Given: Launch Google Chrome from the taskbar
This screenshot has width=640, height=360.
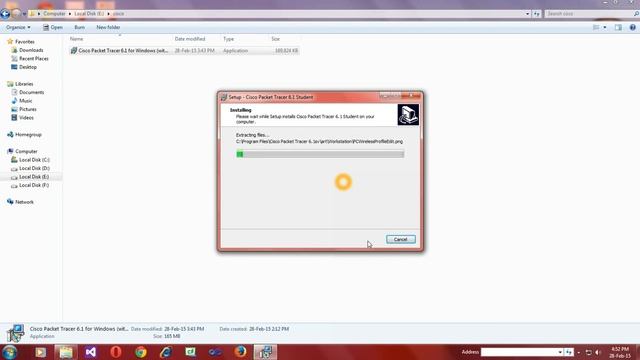Looking at the screenshot, I should (141, 352).
